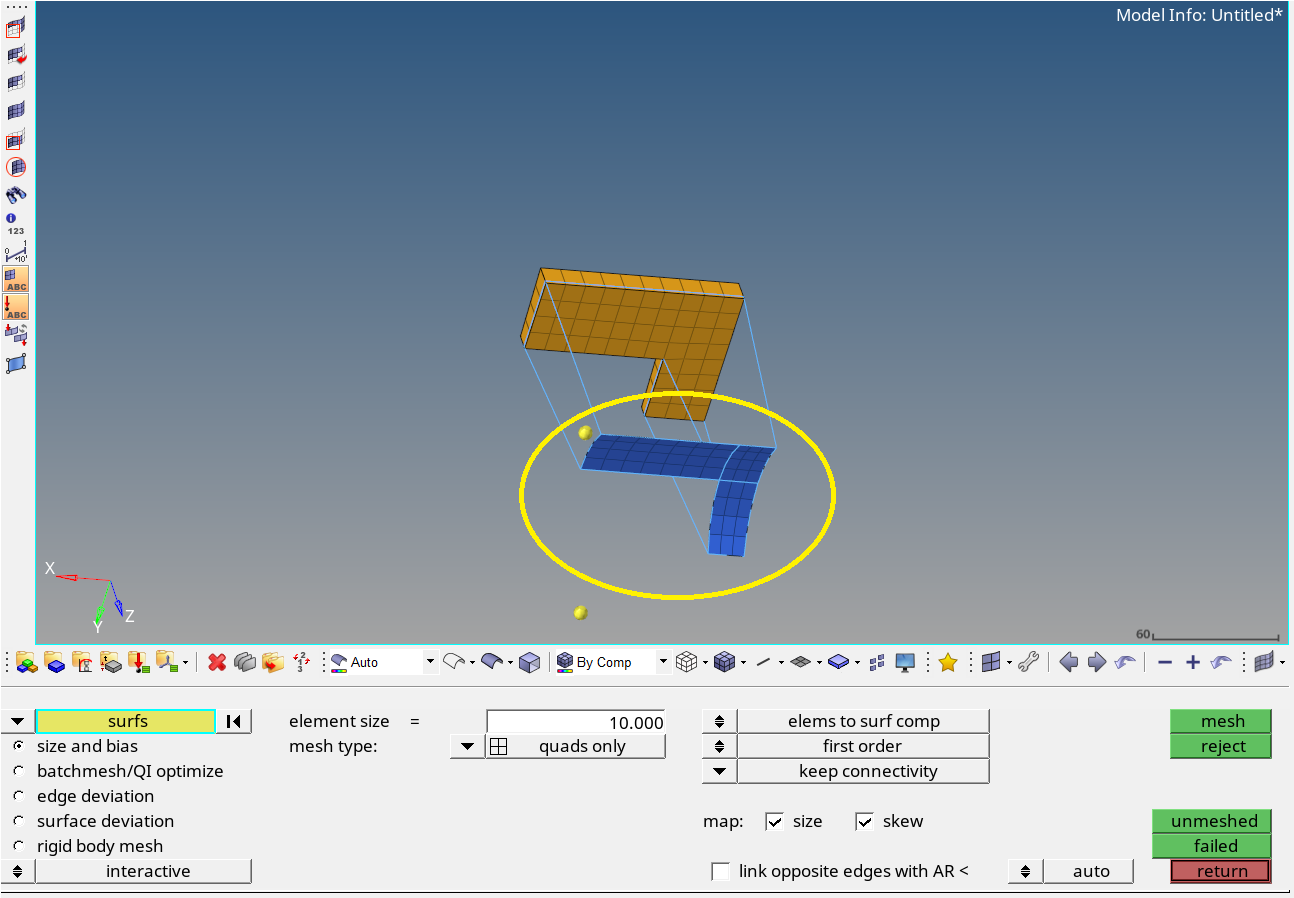Select the edge deviation radio button
Viewport: 1294px width, 898px height.
[19, 796]
